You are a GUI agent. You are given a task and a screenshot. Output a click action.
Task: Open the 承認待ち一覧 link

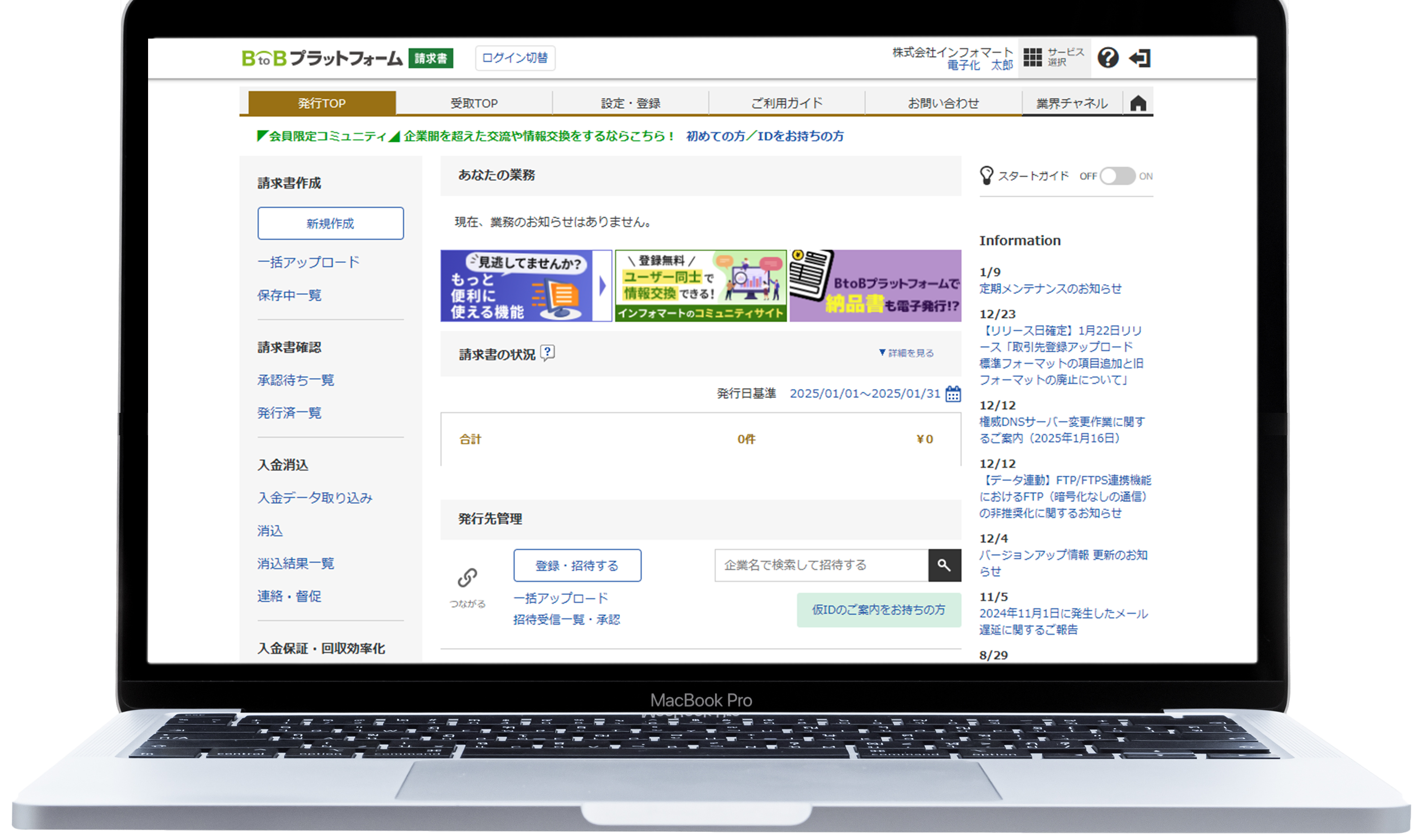click(x=295, y=380)
